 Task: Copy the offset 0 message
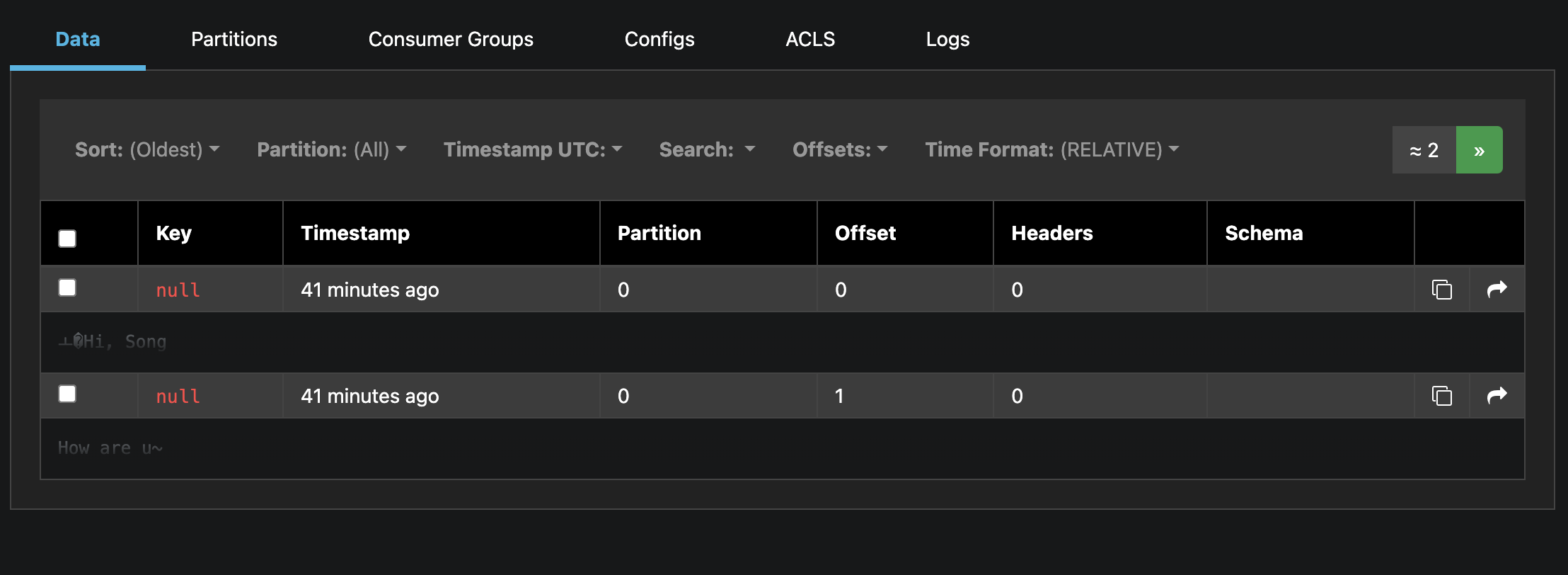click(x=1441, y=290)
